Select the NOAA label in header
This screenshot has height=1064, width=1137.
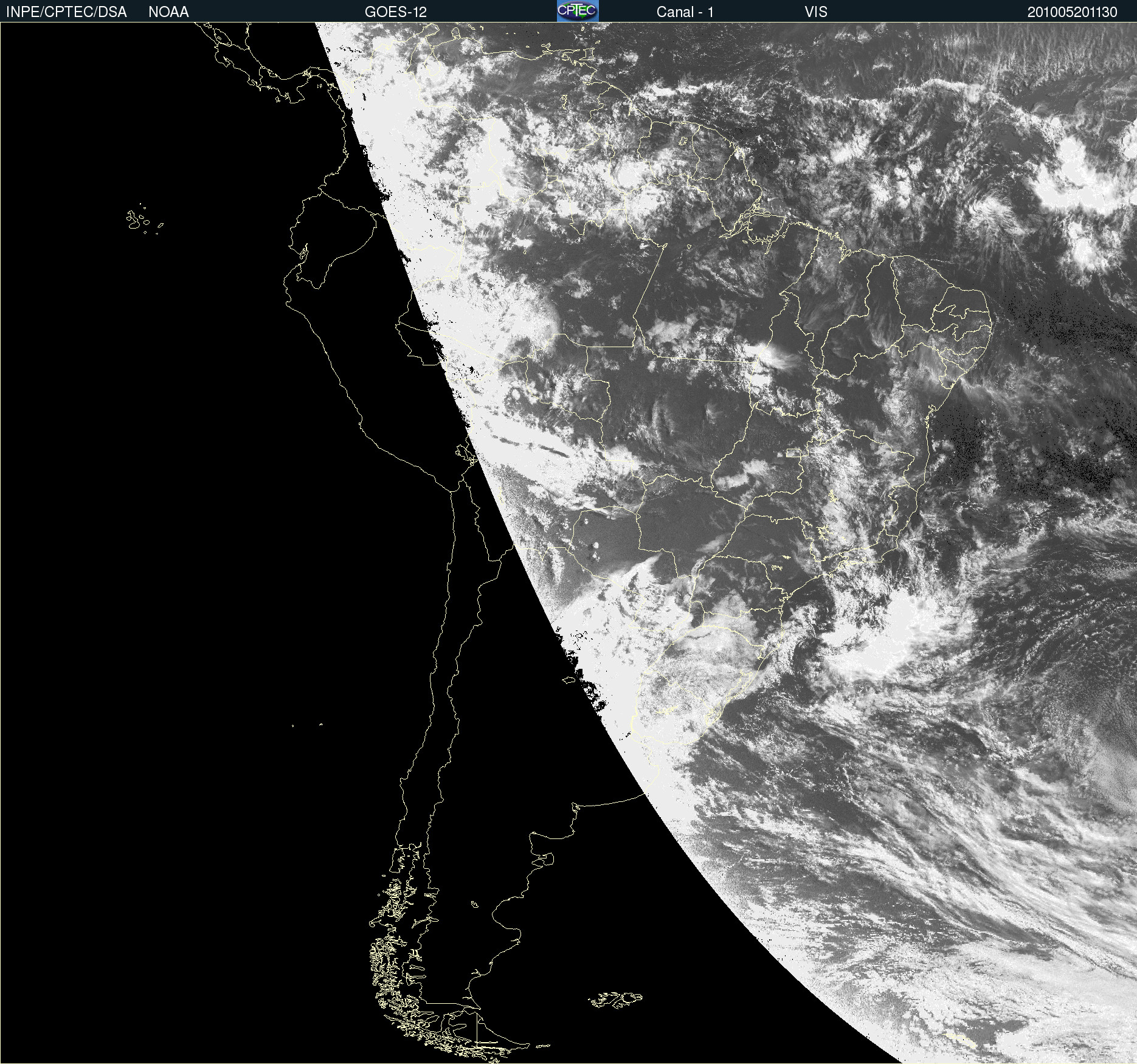pyautogui.click(x=168, y=12)
